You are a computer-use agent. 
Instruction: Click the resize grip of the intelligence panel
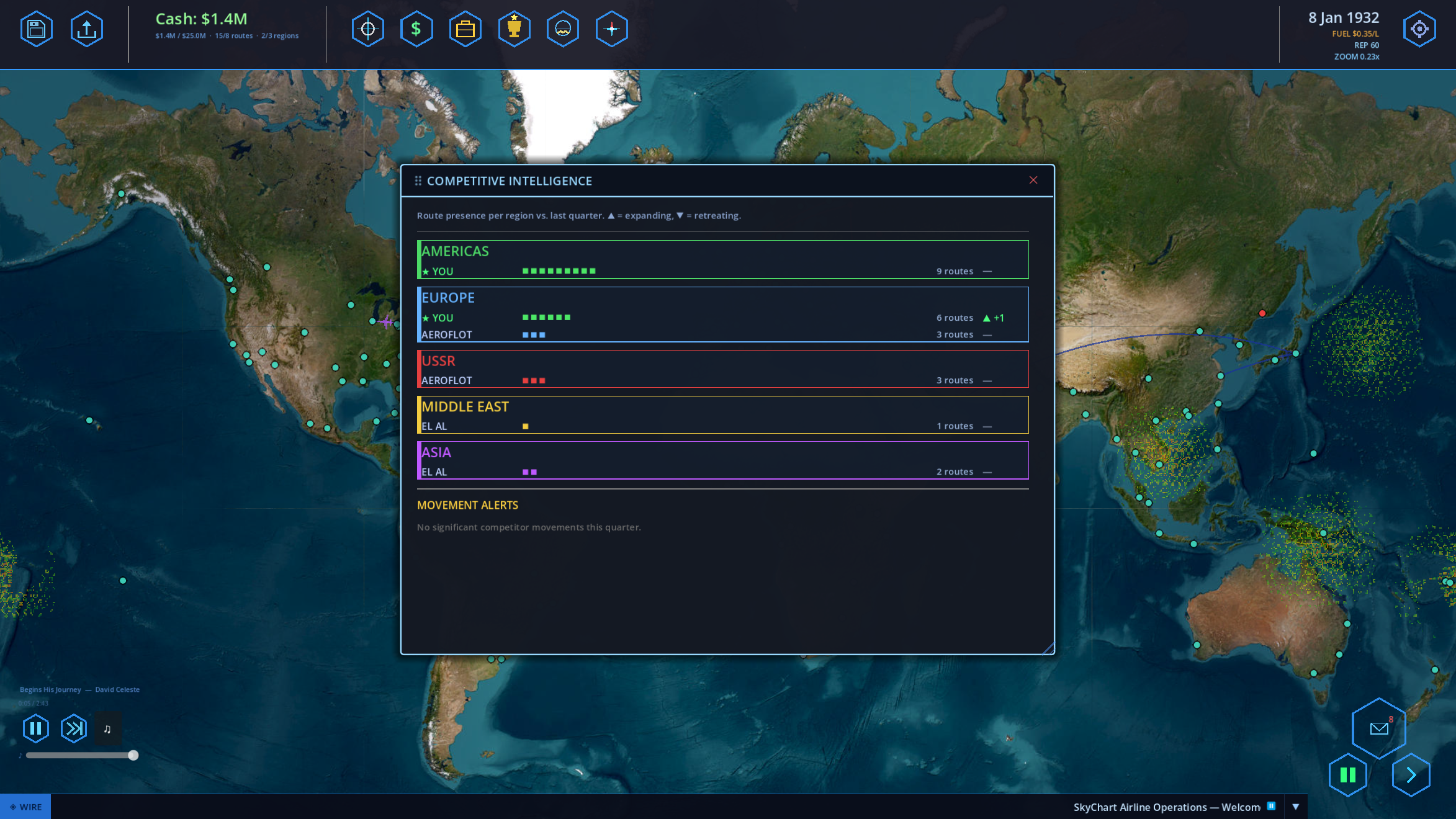click(x=1048, y=648)
